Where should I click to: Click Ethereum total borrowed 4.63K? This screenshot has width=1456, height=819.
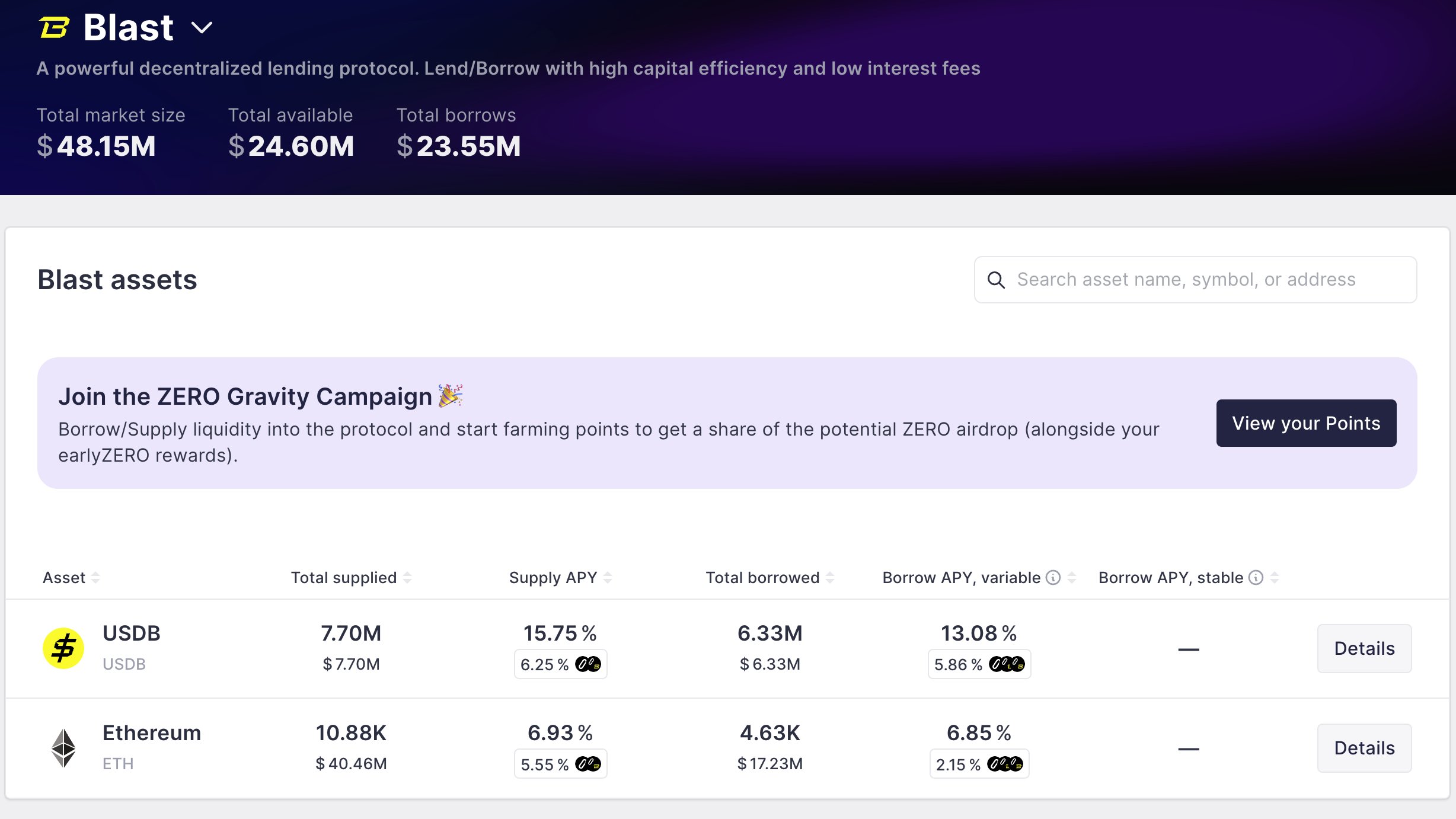coord(769,732)
